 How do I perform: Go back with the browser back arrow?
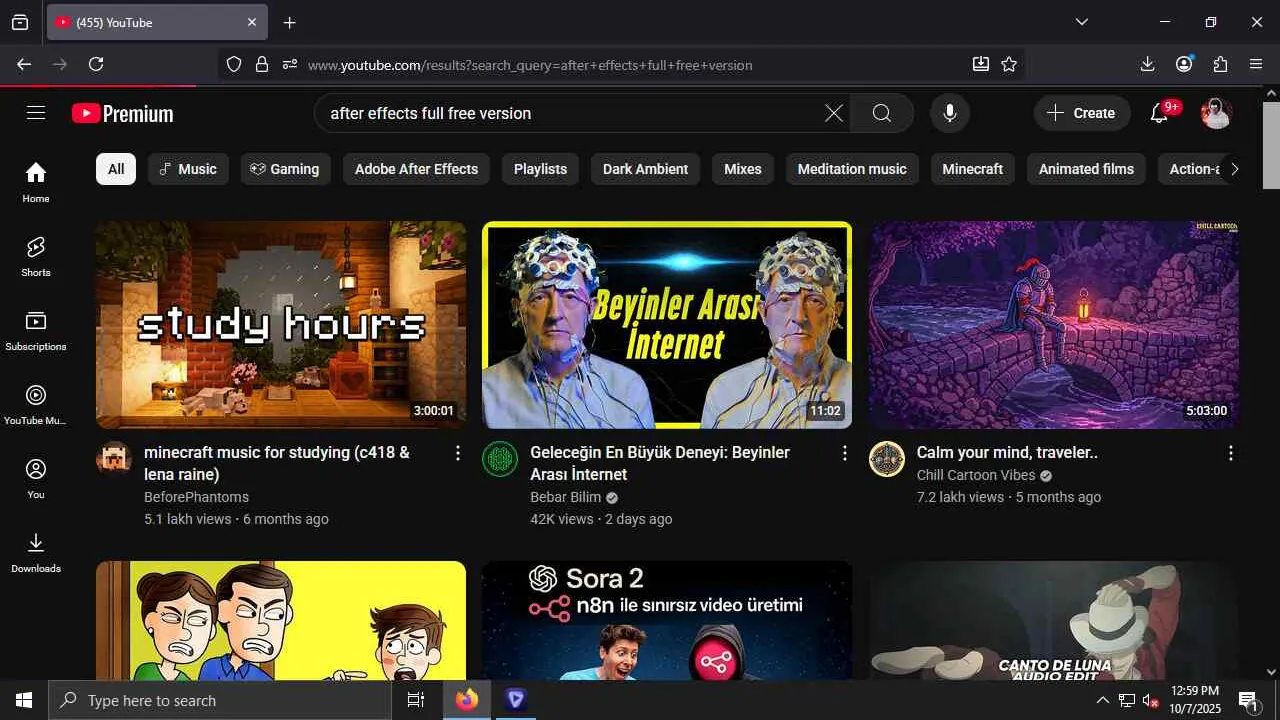coord(24,64)
